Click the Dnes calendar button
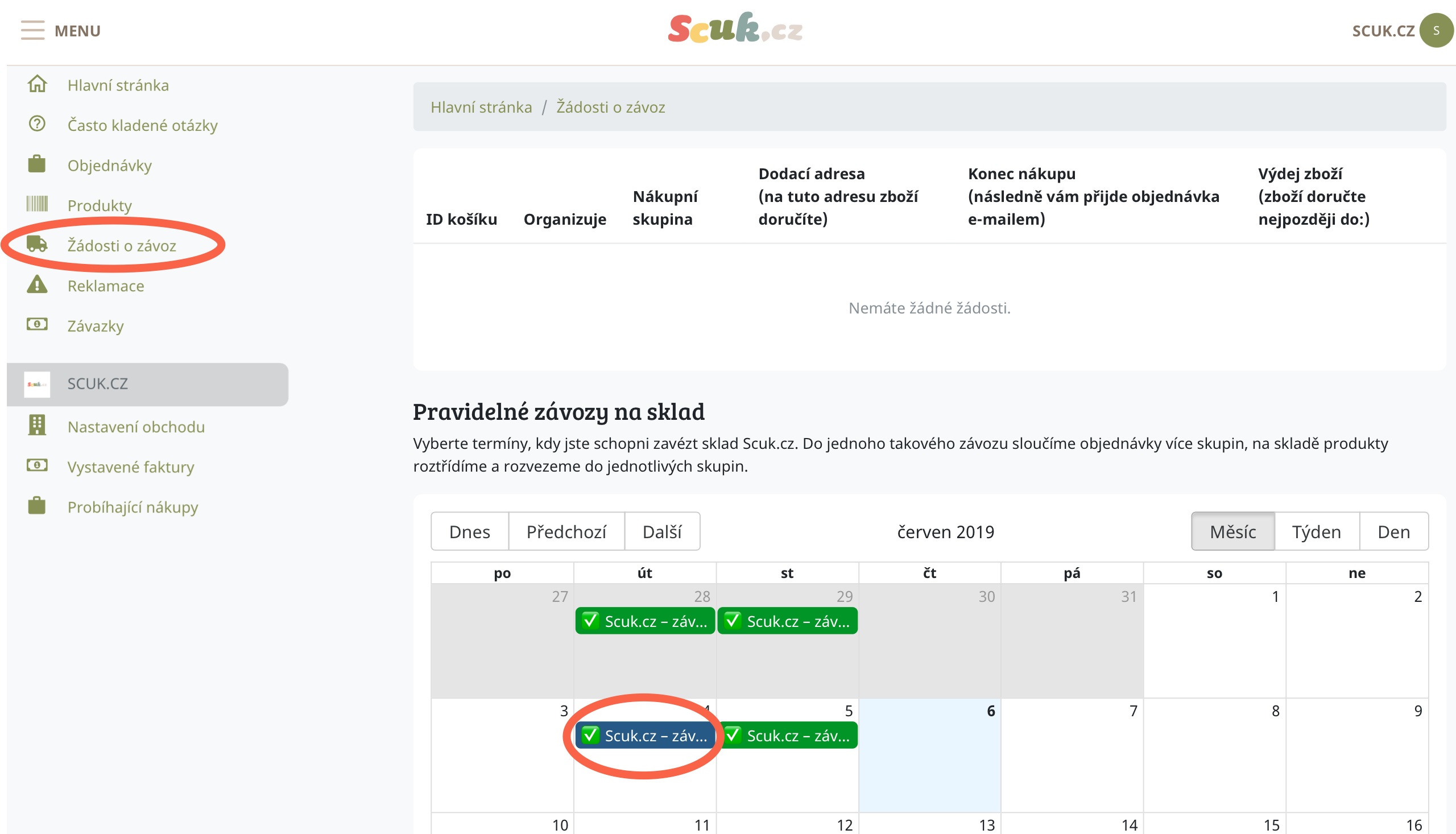1456x834 pixels. (470, 531)
